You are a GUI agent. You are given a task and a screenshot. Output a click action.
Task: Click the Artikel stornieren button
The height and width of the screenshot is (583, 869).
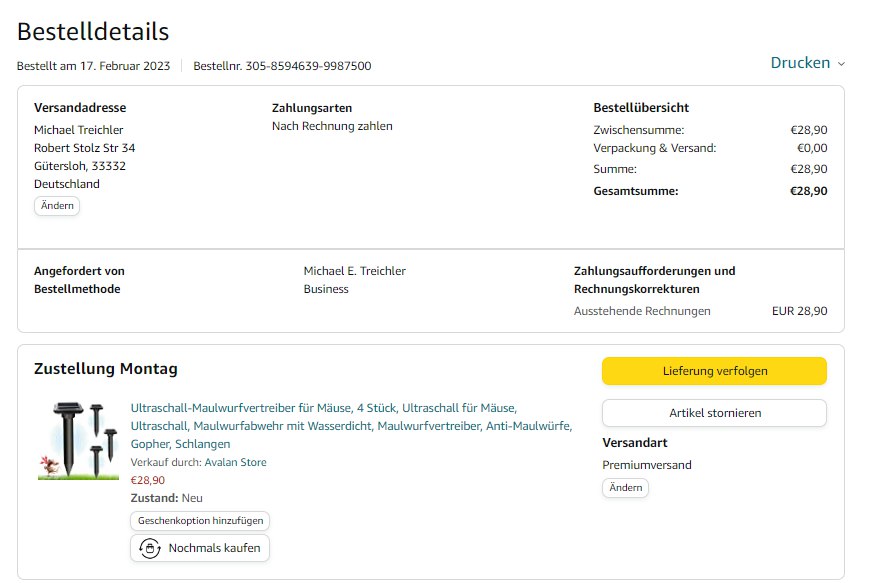point(714,413)
